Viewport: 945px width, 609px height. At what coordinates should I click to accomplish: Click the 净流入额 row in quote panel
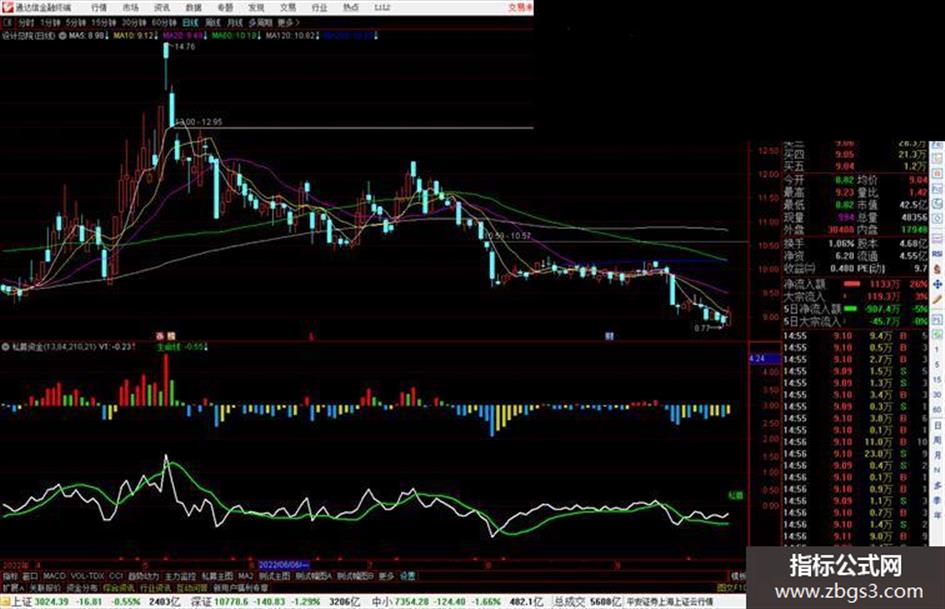856,284
